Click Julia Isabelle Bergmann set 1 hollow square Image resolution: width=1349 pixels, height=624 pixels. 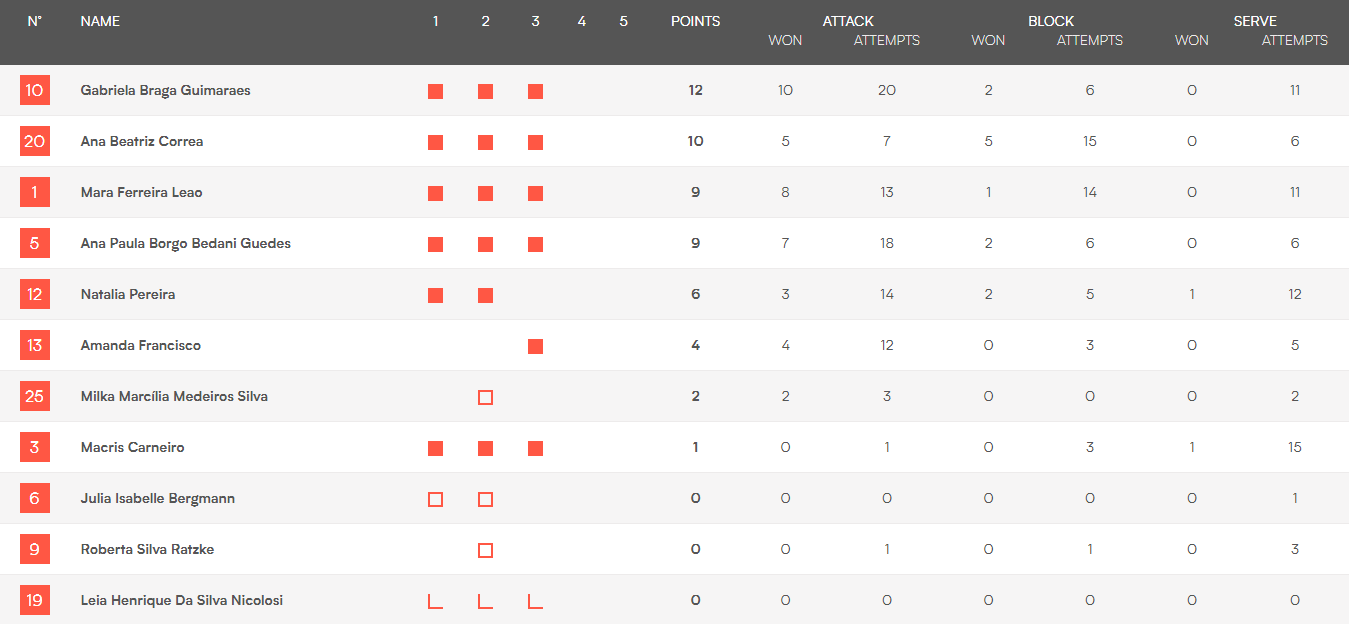click(435, 500)
